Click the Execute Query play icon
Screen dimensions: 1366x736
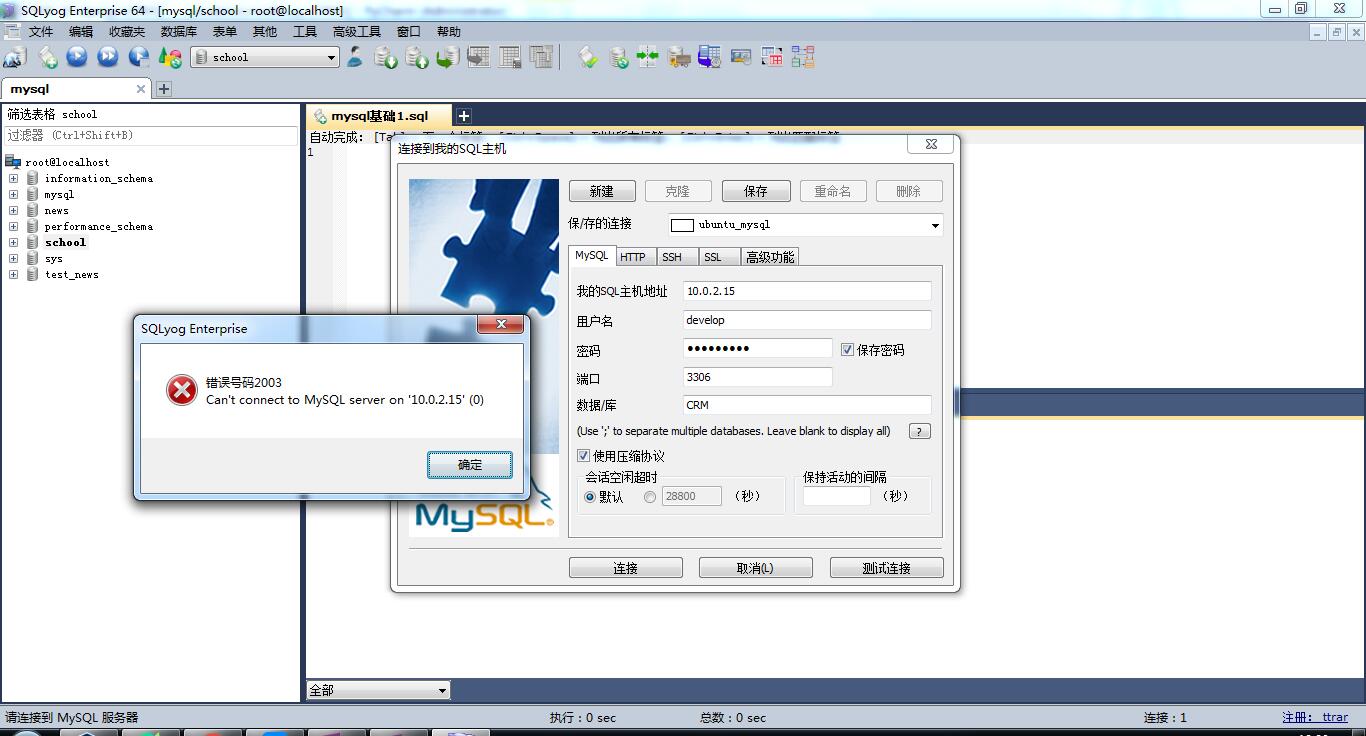(77, 58)
